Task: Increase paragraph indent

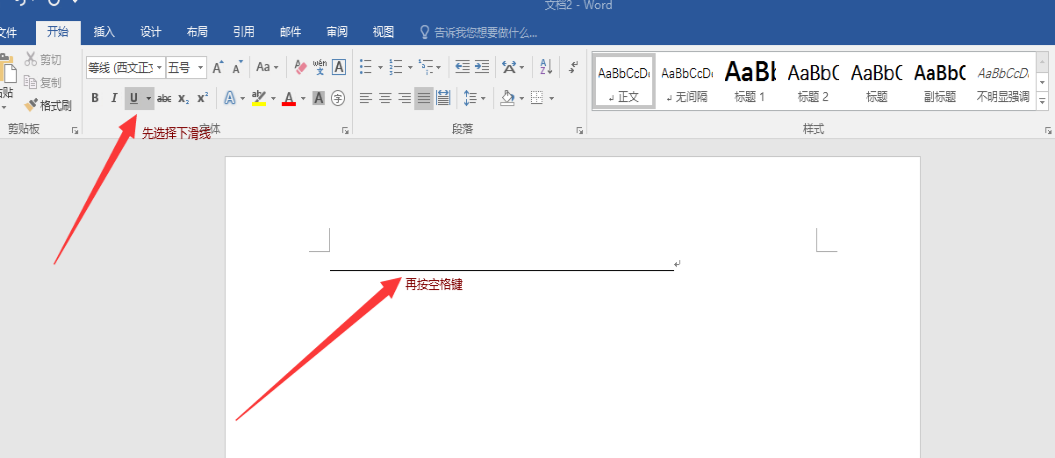Action: (482, 67)
